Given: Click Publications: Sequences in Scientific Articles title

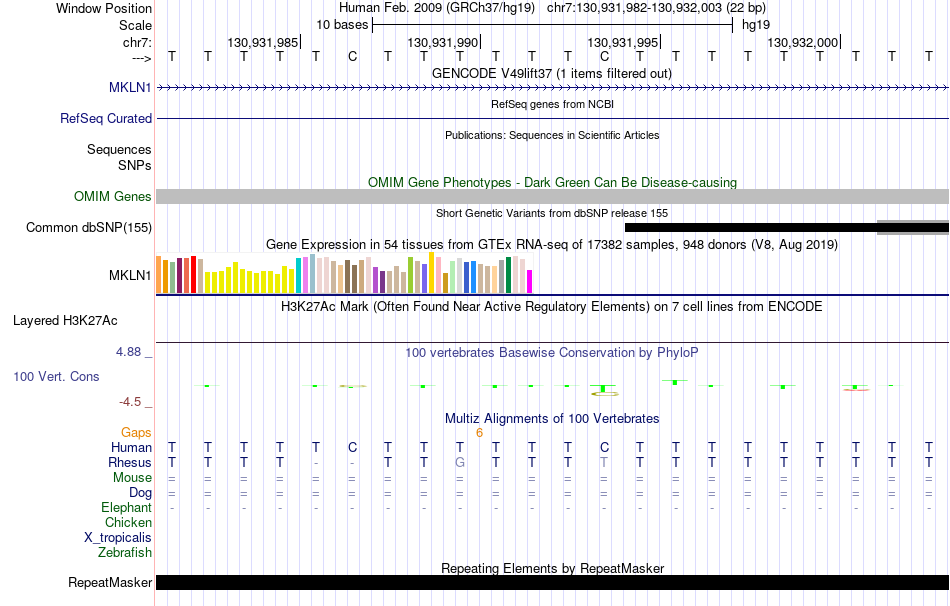Looking at the screenshot, I should point(552,135).
